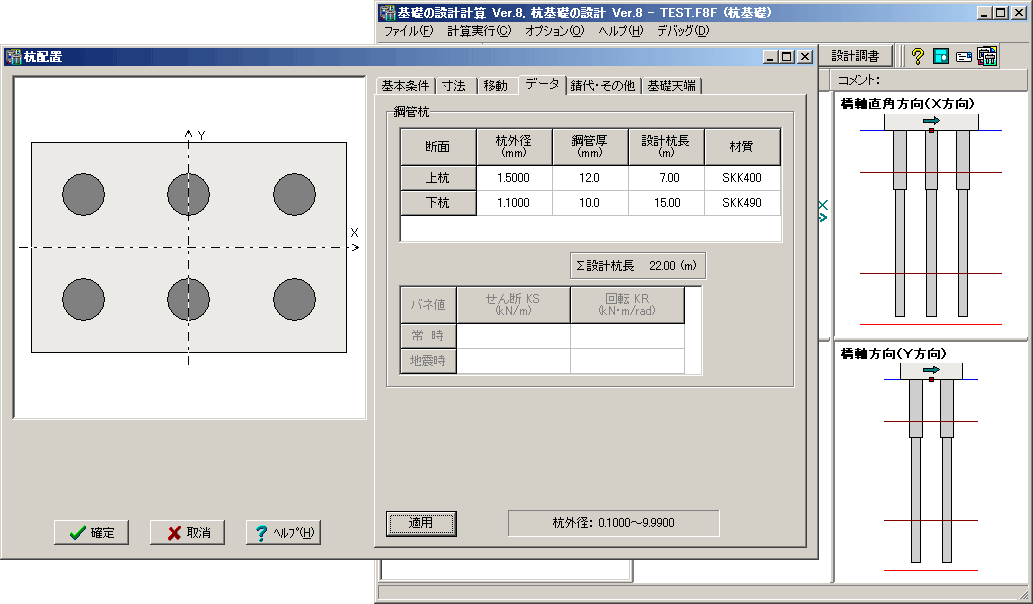This screenshot has width=1033, height=604.
Task: Edit lower pile outer diameter 1.1000
Action: [x=514, y=203]
